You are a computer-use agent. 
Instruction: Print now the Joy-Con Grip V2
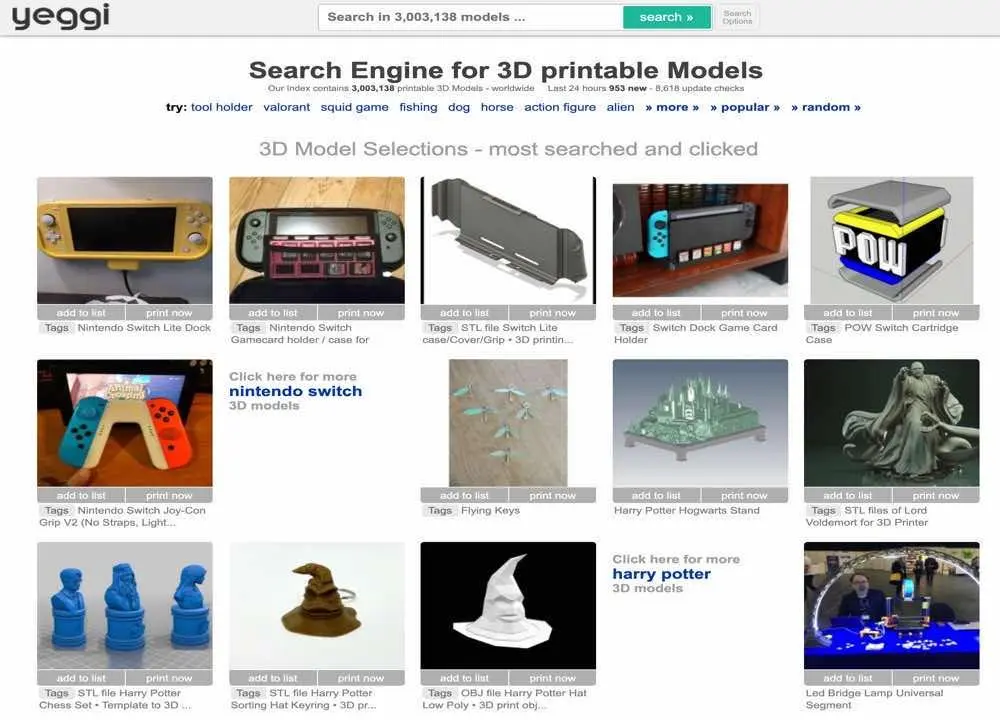169,496
